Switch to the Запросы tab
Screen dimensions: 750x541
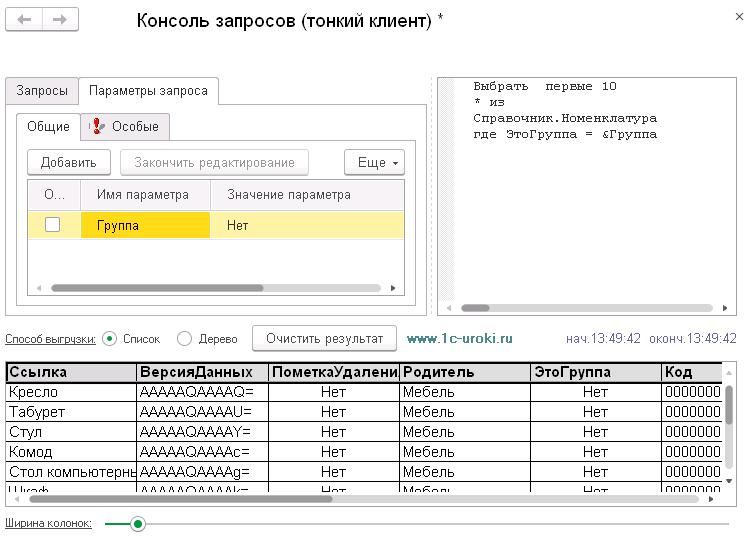click(42, 90)
